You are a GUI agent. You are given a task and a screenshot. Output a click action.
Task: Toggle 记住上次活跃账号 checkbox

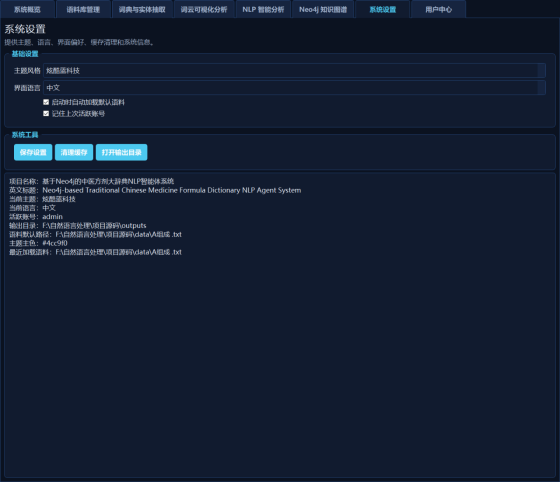point(74,114)
